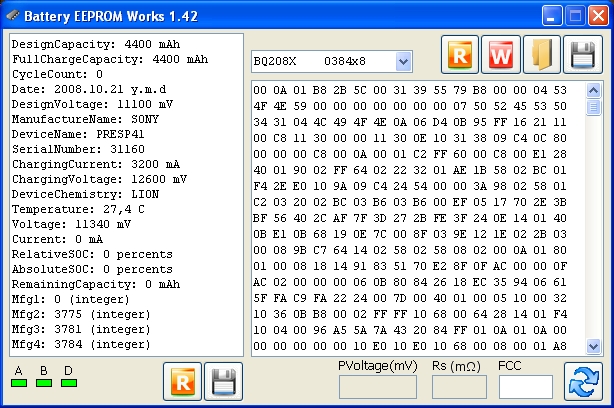Screen dimensions: 614x408
Task: Click the orange R read EEPROM button
Action: (x=460, y=55)
